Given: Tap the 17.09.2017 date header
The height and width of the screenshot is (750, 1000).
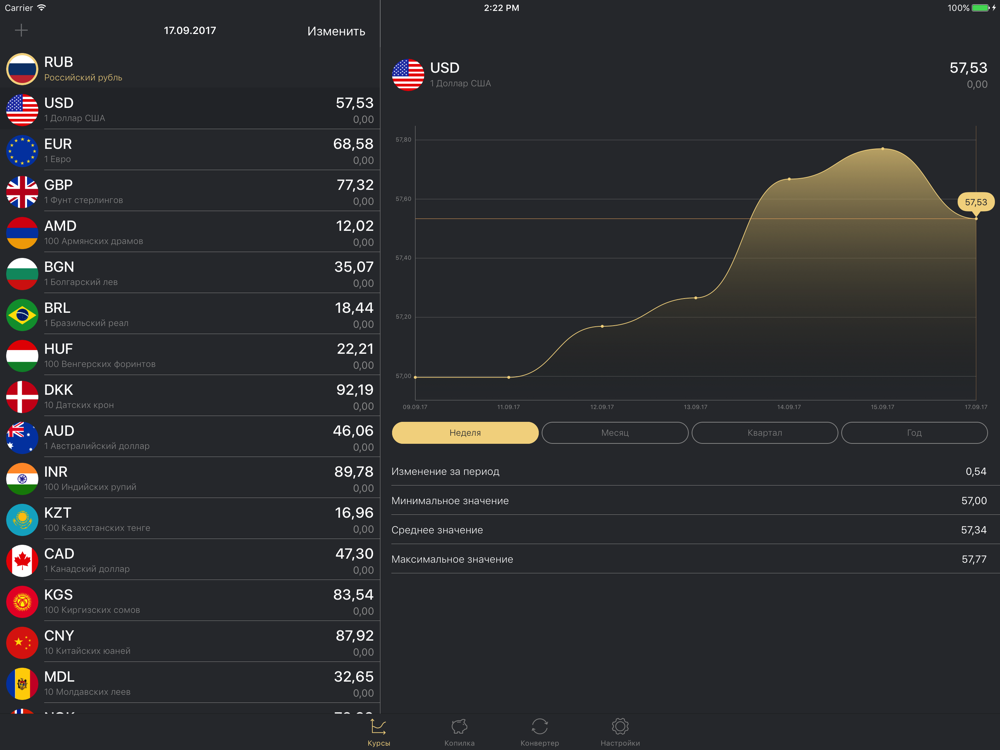Looking at the screenshot, I should coord(190,30).
